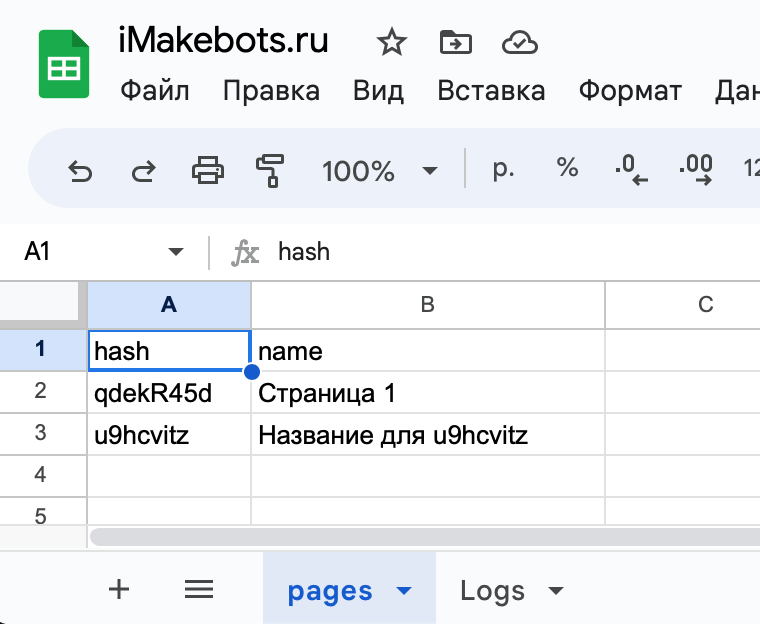Check the cloud save status icon

pos(520,43)
